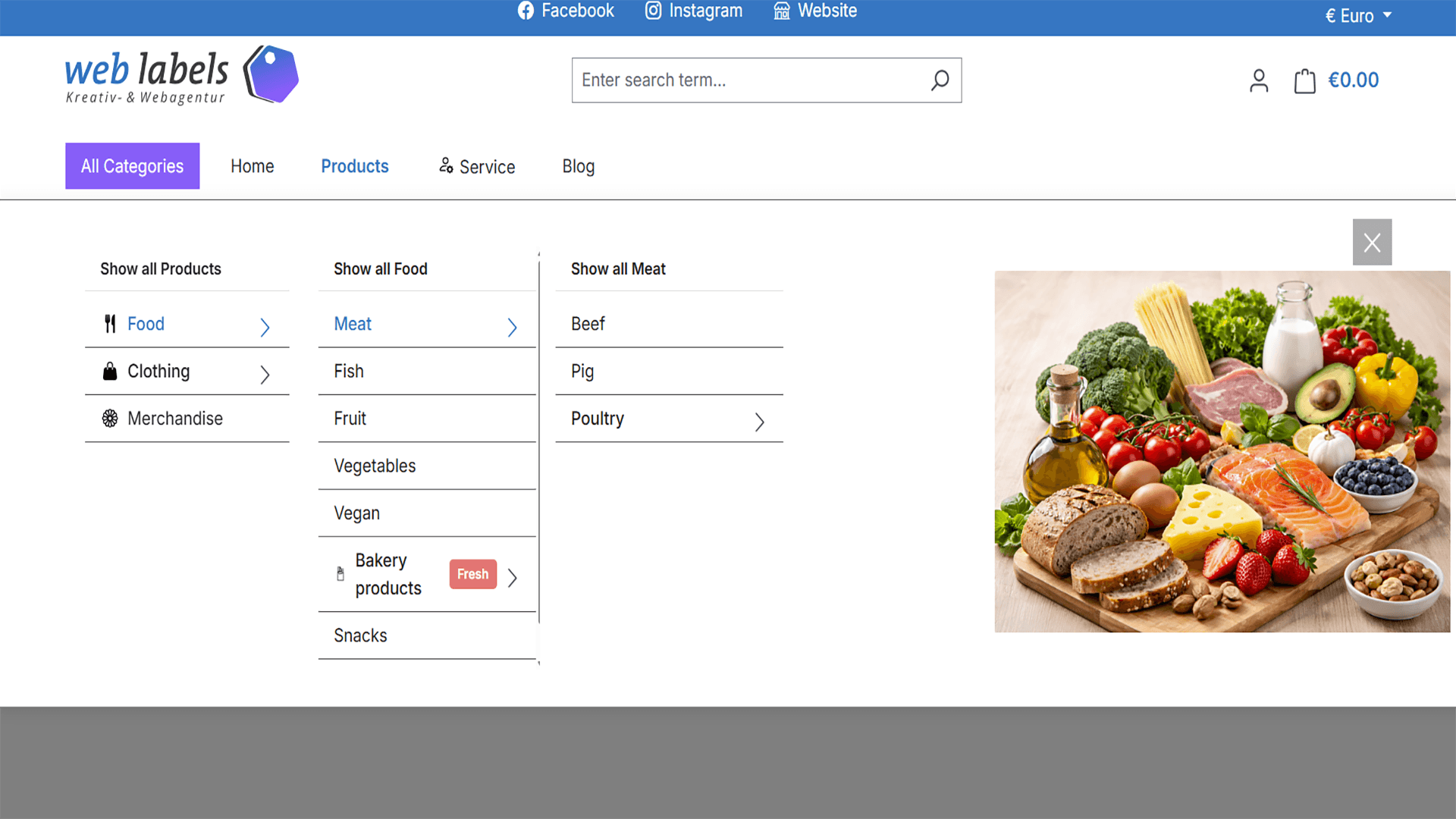The width and height of the screenshot is (1456, 819).
Task: Expand the Poultry subcategory chevron
Action: pyautogui.click(x=759, y=422)
